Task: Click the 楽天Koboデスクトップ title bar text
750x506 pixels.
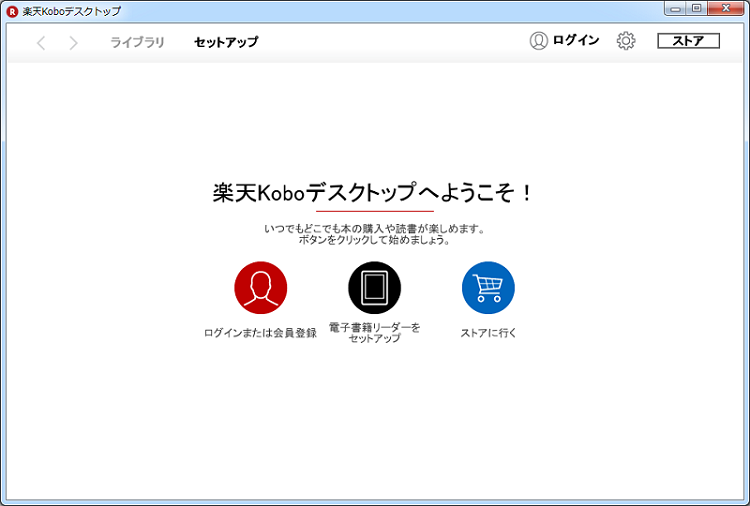Action: [x=71, y=10]
